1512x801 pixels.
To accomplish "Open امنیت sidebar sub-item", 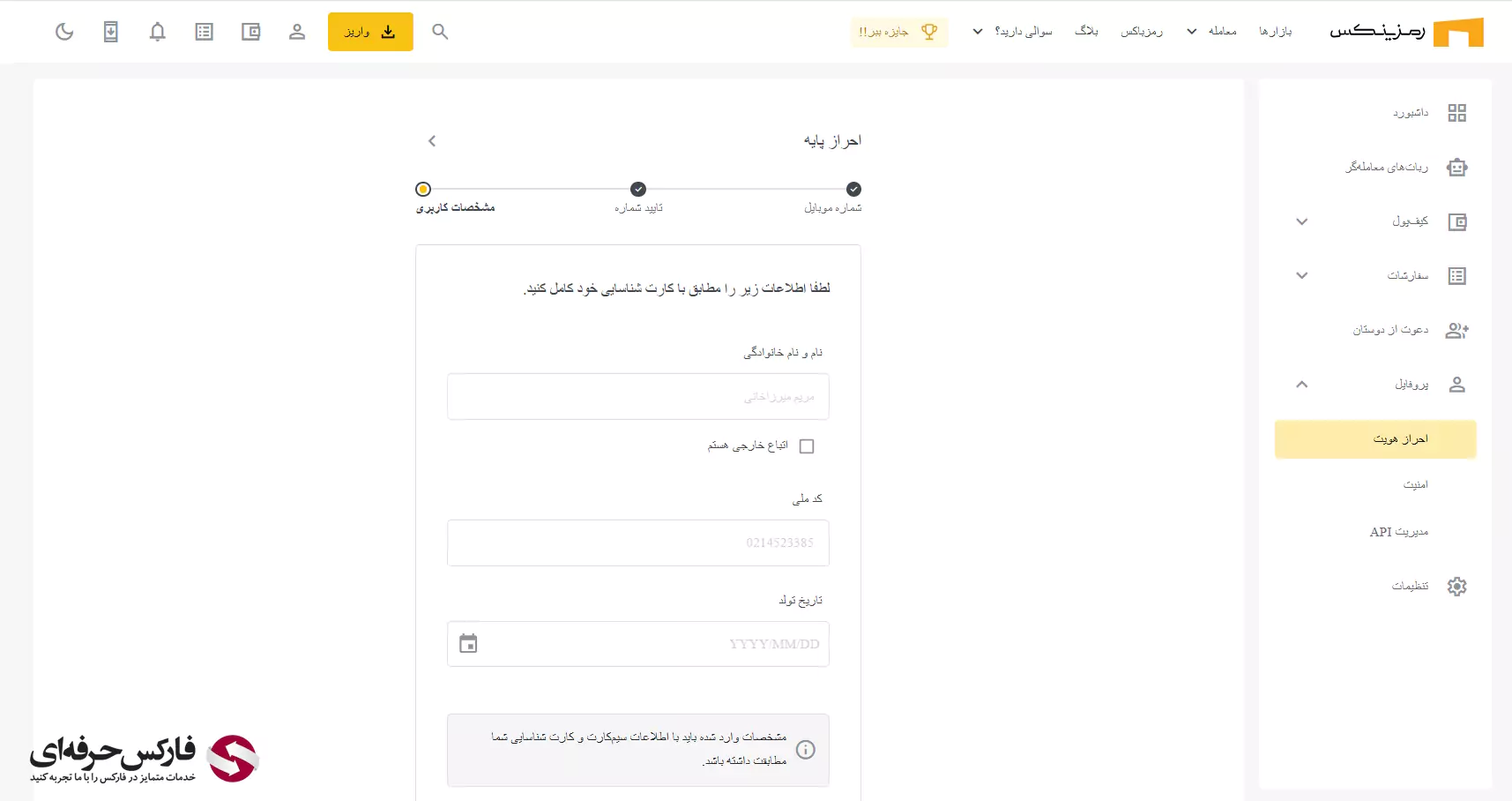I will [x=1416, y=484].
